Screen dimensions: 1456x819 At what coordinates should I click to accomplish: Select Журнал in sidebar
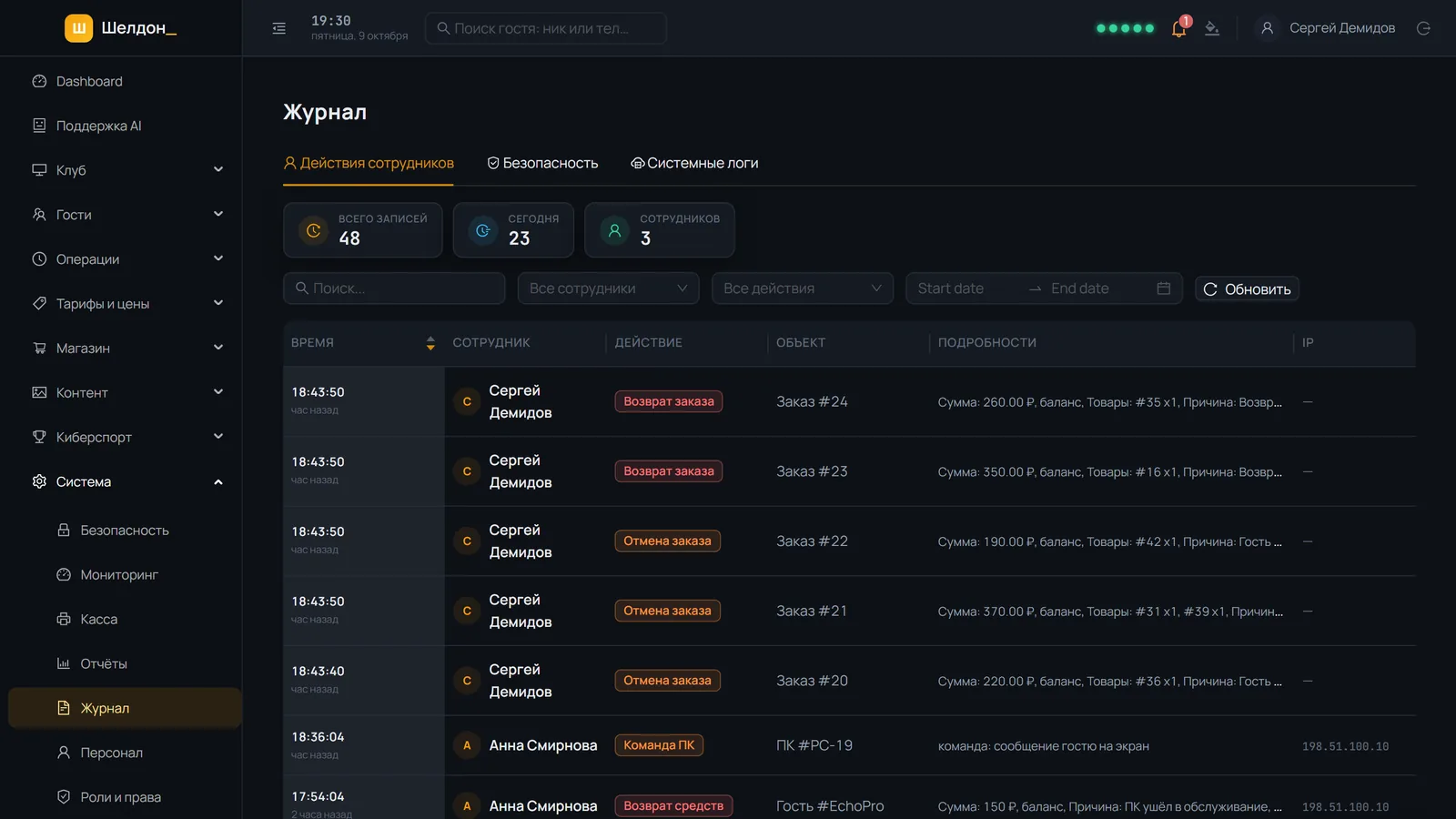(125, 708)
